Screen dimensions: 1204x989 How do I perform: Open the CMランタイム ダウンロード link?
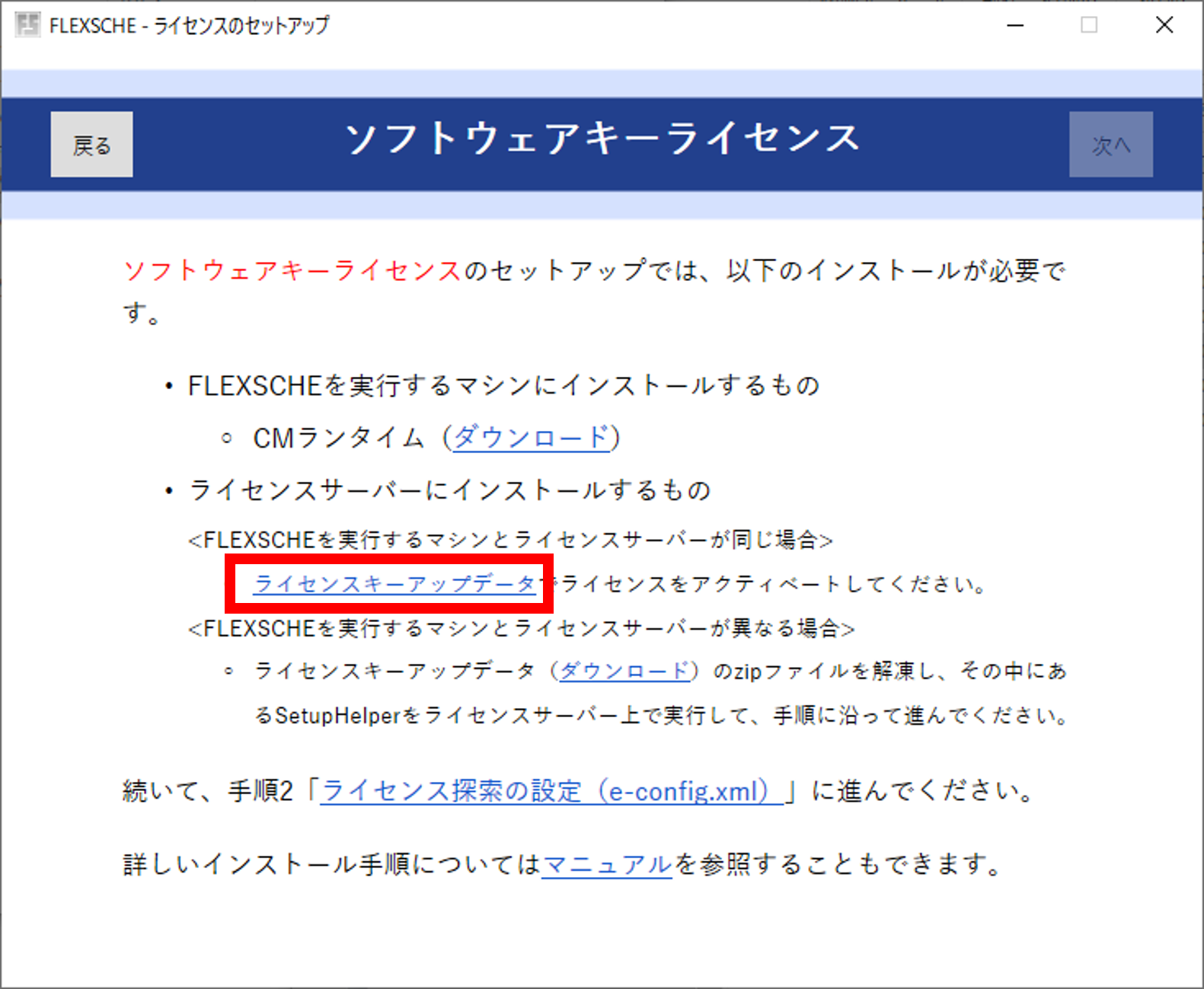coord(531,438)
